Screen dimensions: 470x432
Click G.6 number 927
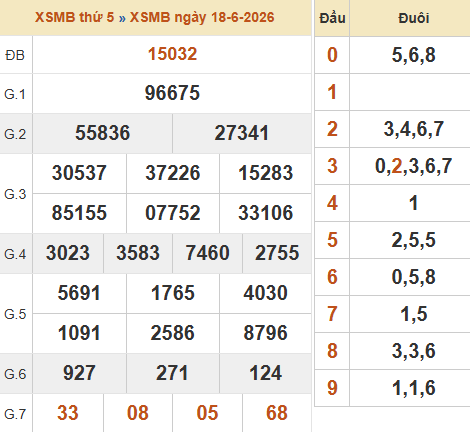point(79,373)
